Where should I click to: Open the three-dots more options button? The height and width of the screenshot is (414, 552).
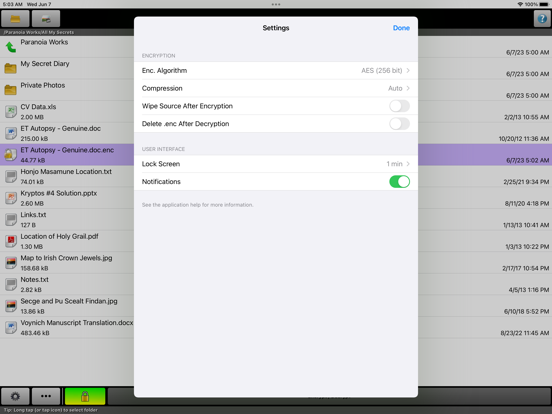pos(46,396)
